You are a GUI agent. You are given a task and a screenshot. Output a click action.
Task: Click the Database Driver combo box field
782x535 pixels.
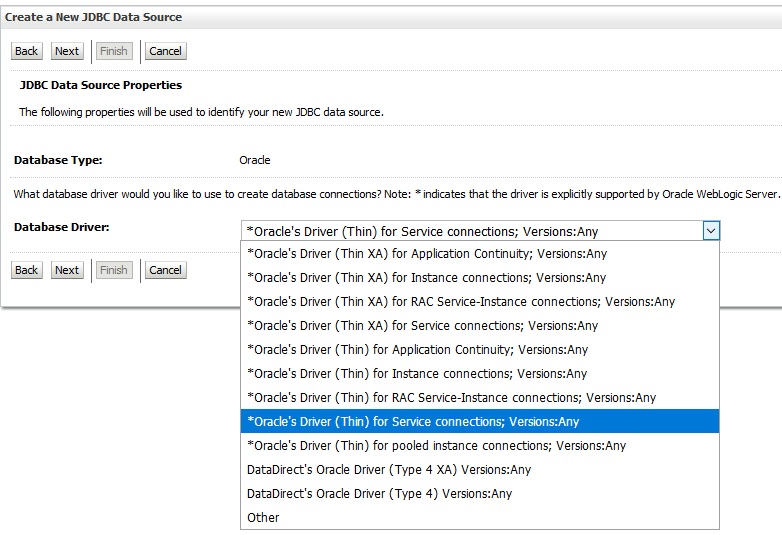tap(471, 231)
